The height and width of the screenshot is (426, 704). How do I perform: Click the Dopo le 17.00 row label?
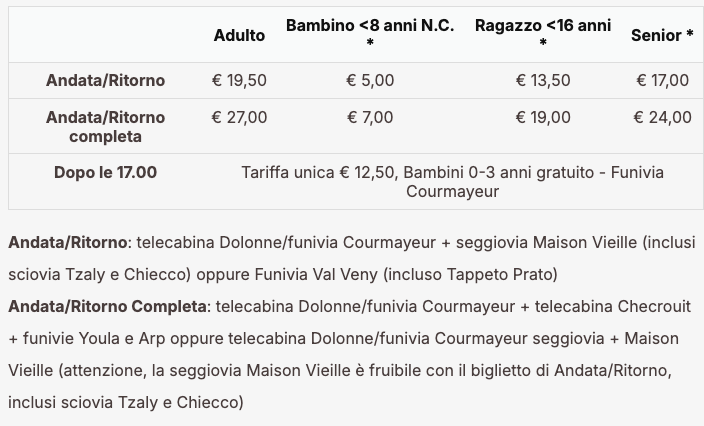[105, 172]
